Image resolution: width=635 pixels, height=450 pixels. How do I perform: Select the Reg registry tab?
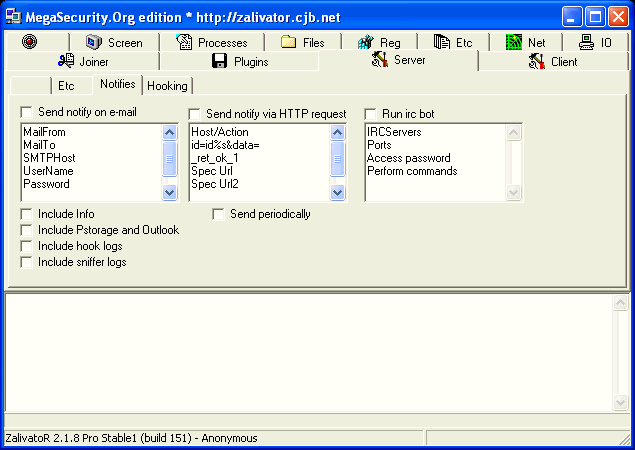(379, 43)
